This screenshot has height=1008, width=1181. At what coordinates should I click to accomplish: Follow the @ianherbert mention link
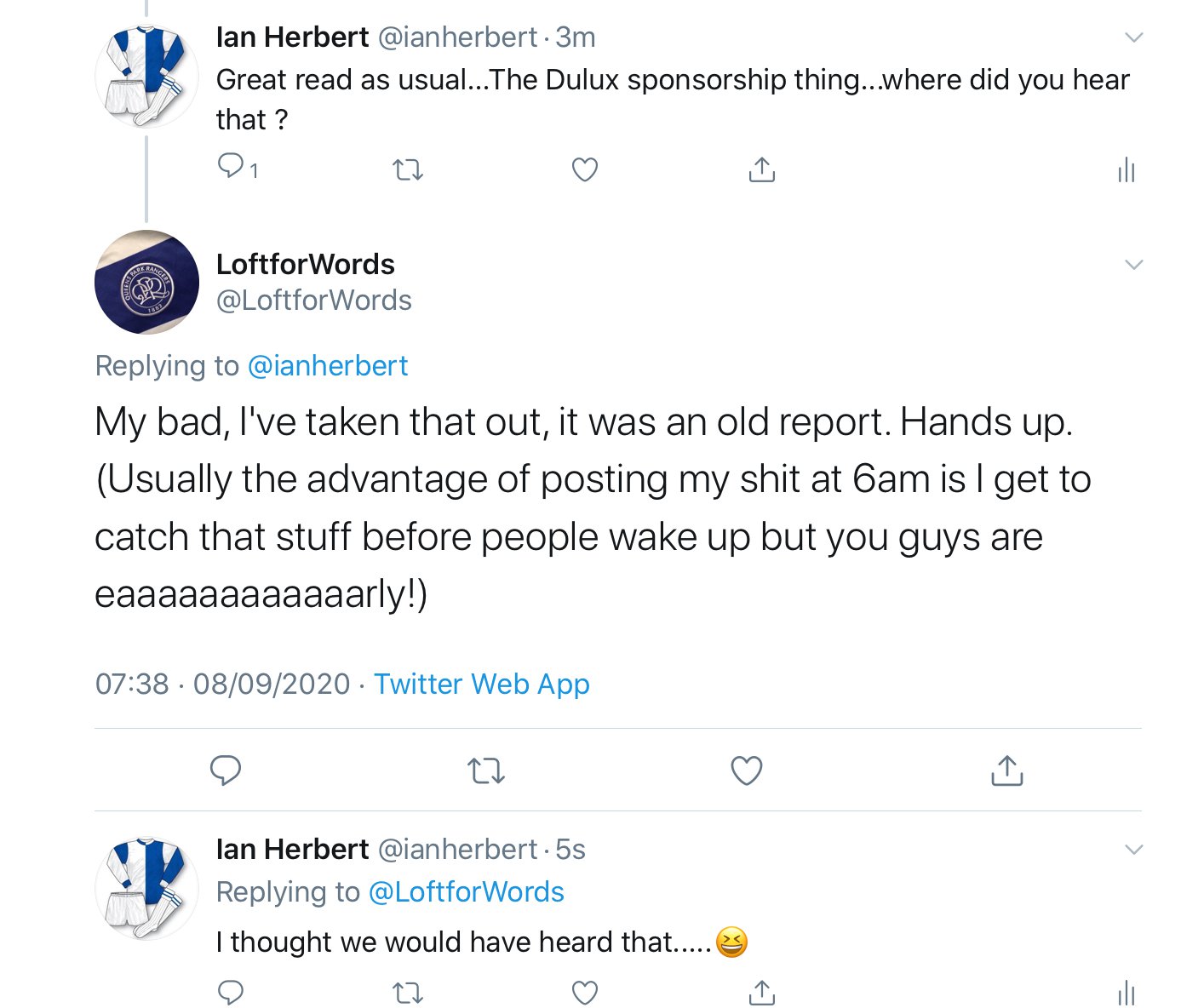pos(328,365)
